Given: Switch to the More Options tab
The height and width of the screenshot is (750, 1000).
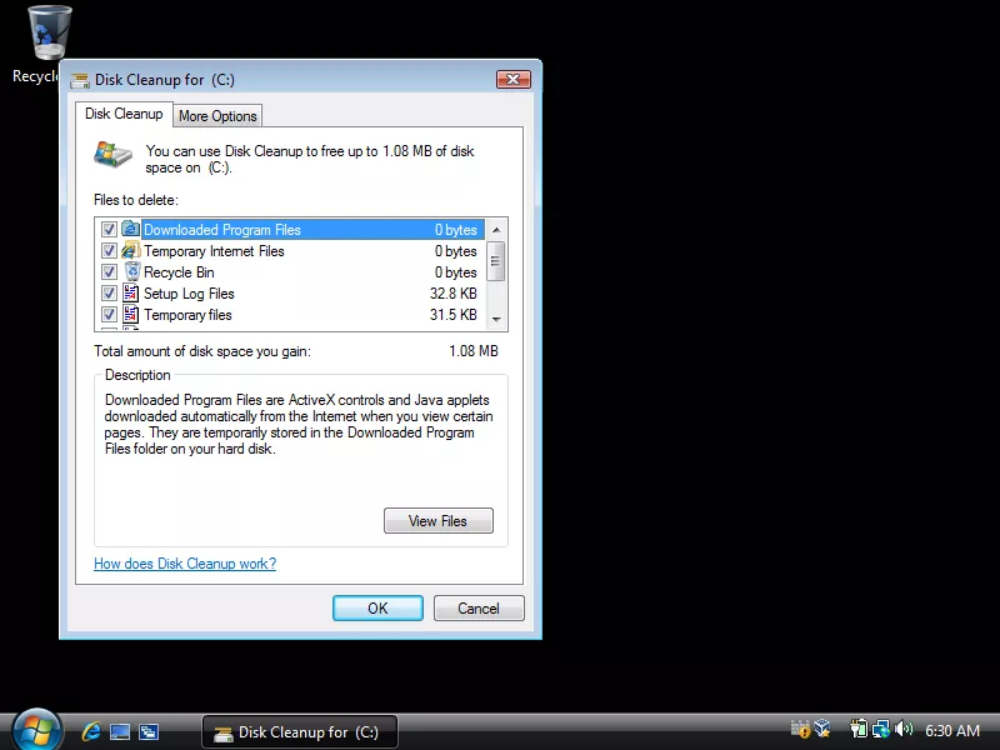Looking at the screenshot, I should [x=217, y=116].
